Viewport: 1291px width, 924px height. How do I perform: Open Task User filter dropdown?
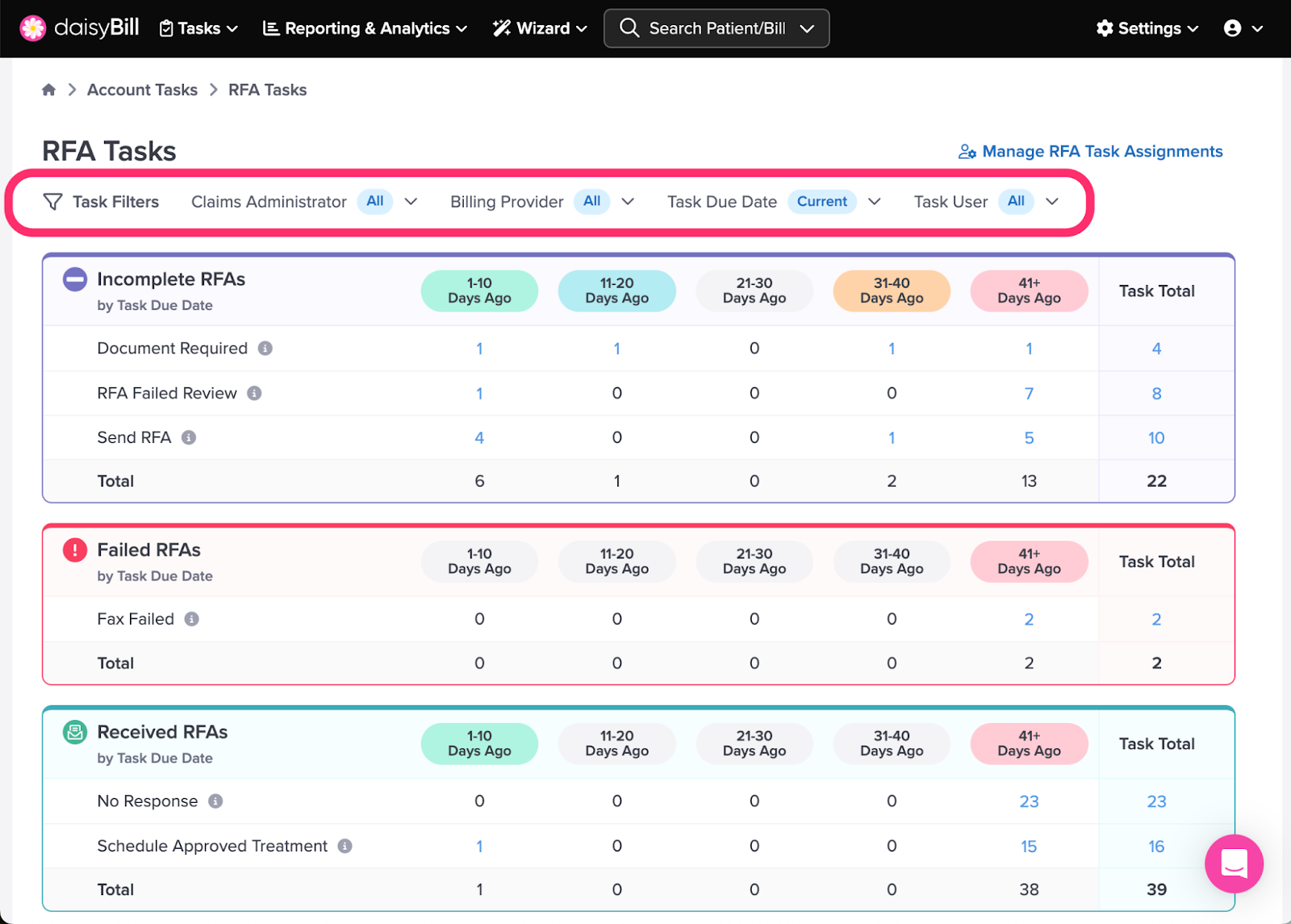(1052, 202)
